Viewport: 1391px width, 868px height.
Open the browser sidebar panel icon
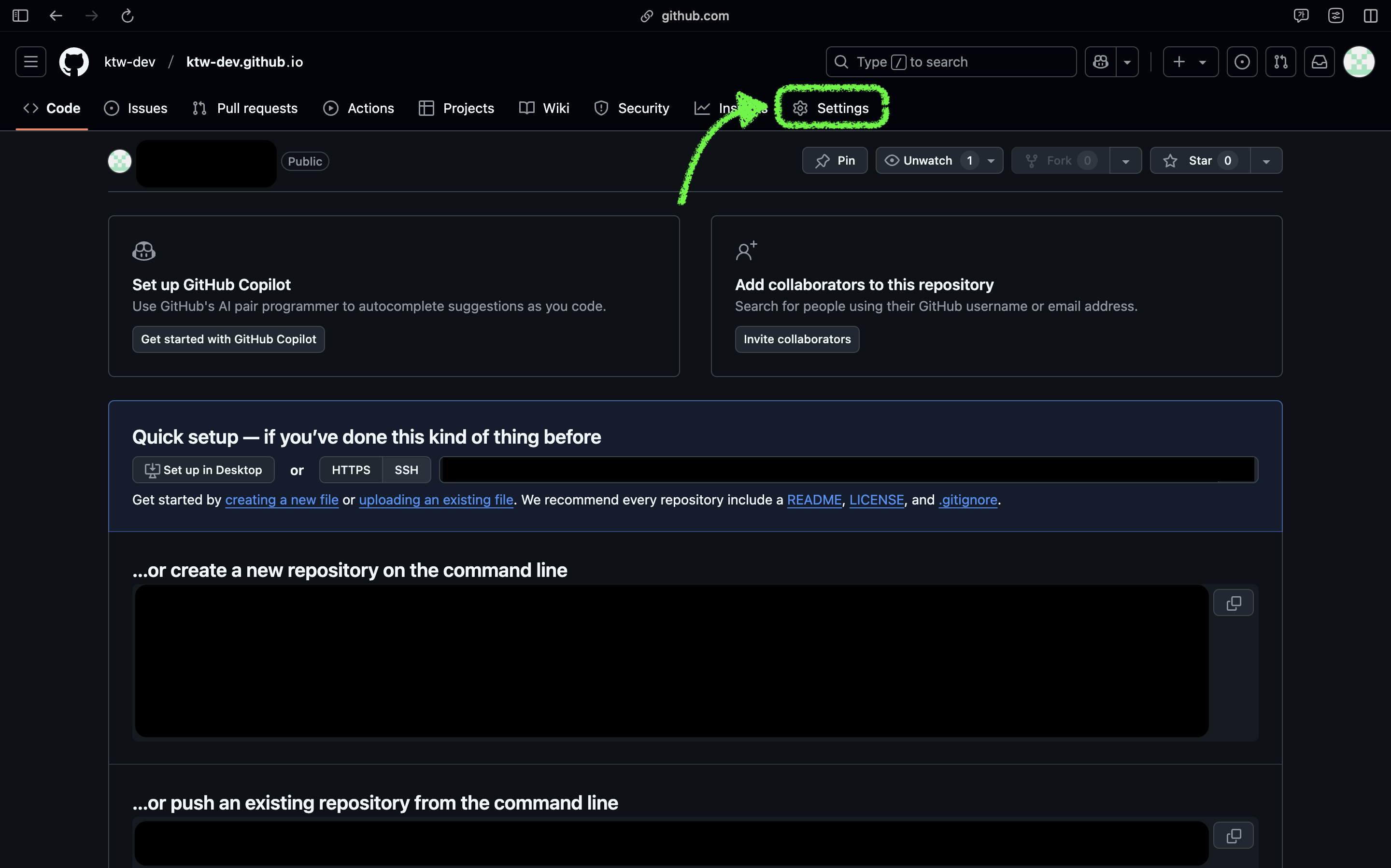point(20,15)
